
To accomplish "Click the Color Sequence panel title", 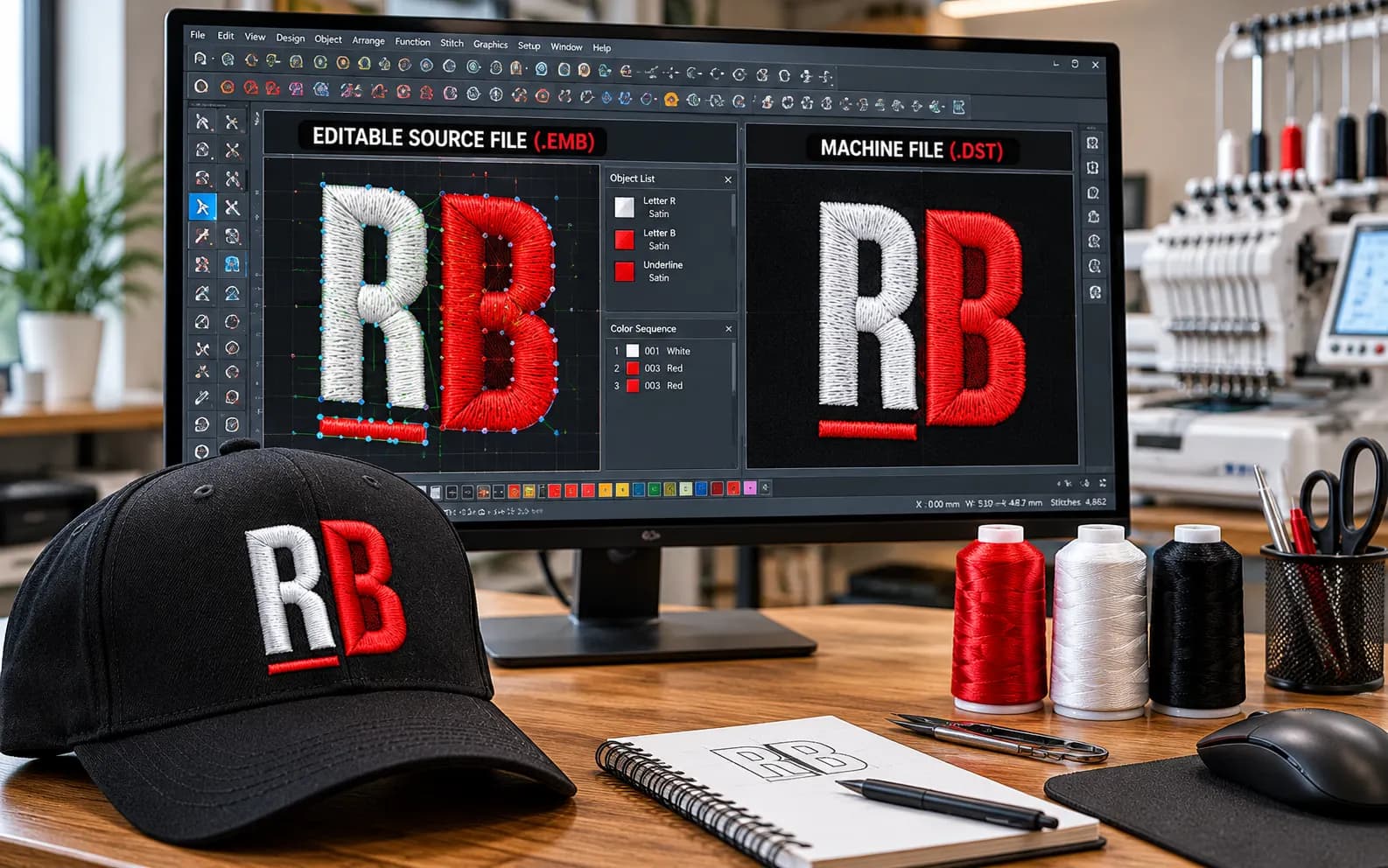I will coord(643,329).
